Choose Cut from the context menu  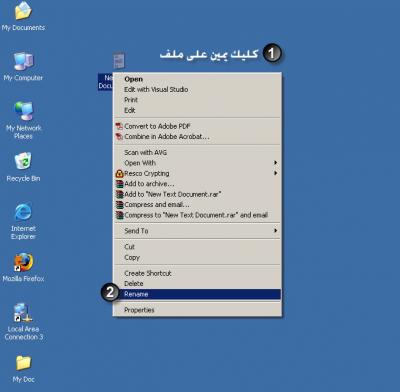point(197,247)
